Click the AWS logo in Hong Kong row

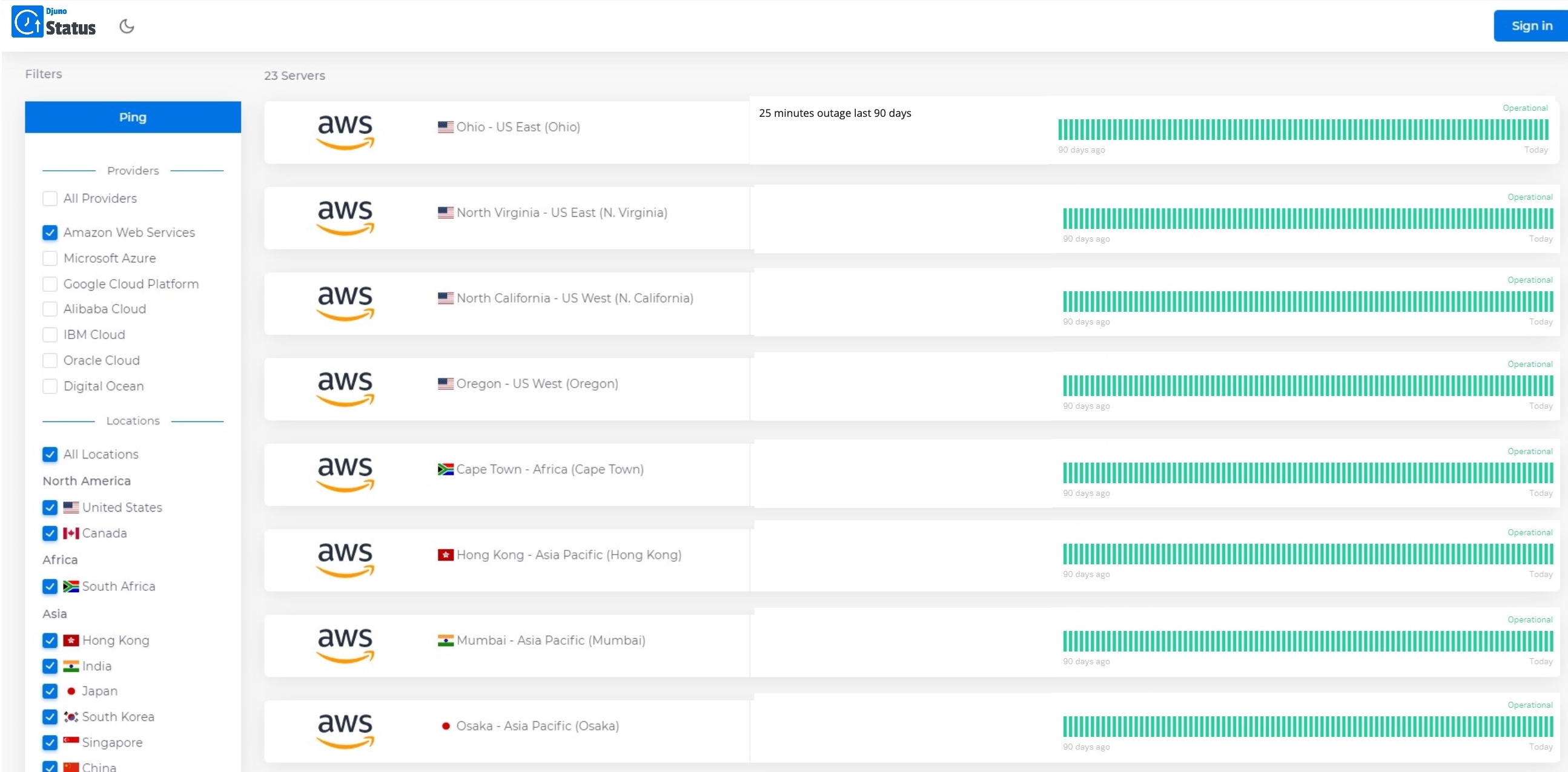pos(345,559)
